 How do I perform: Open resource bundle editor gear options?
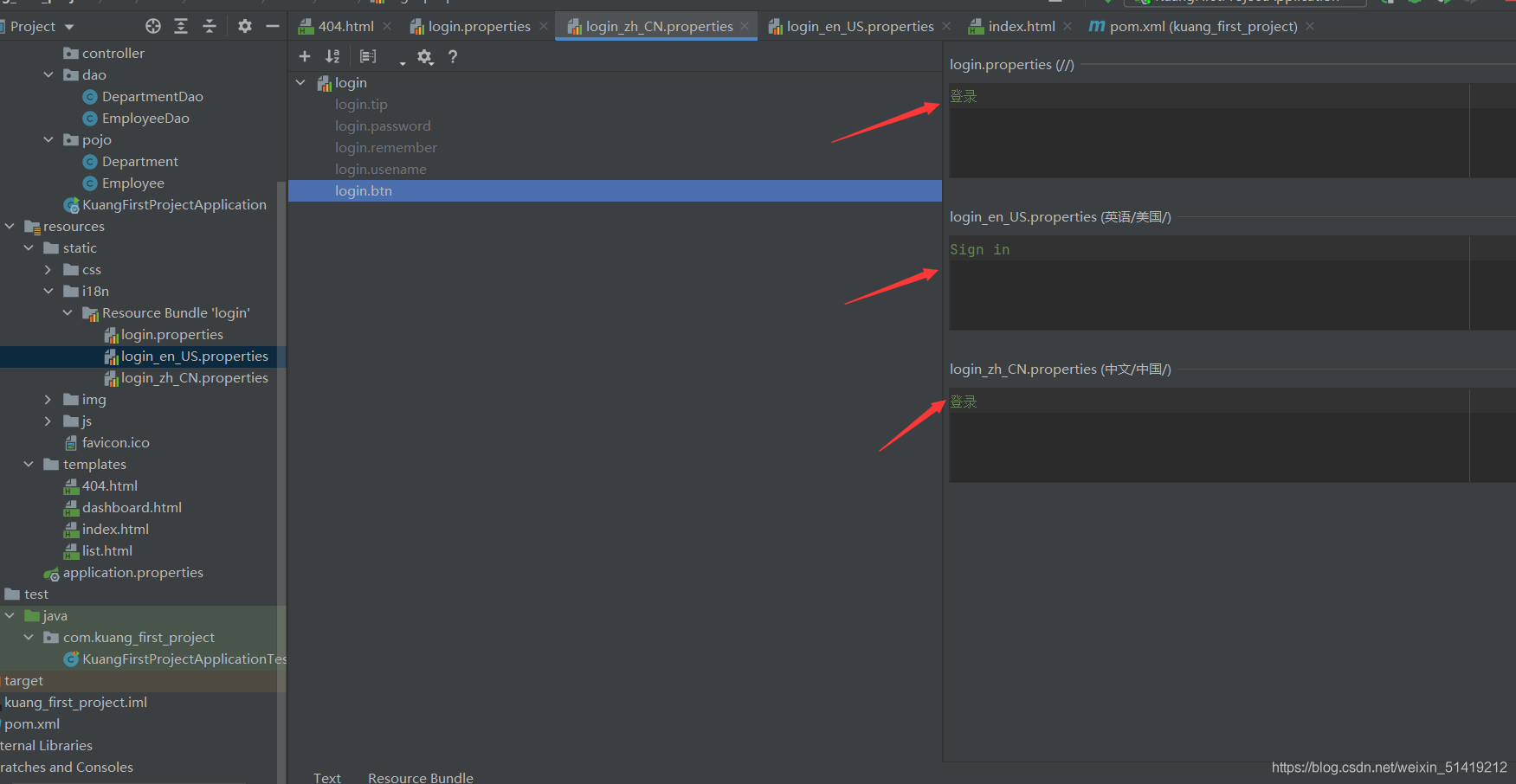click(424, 56)
